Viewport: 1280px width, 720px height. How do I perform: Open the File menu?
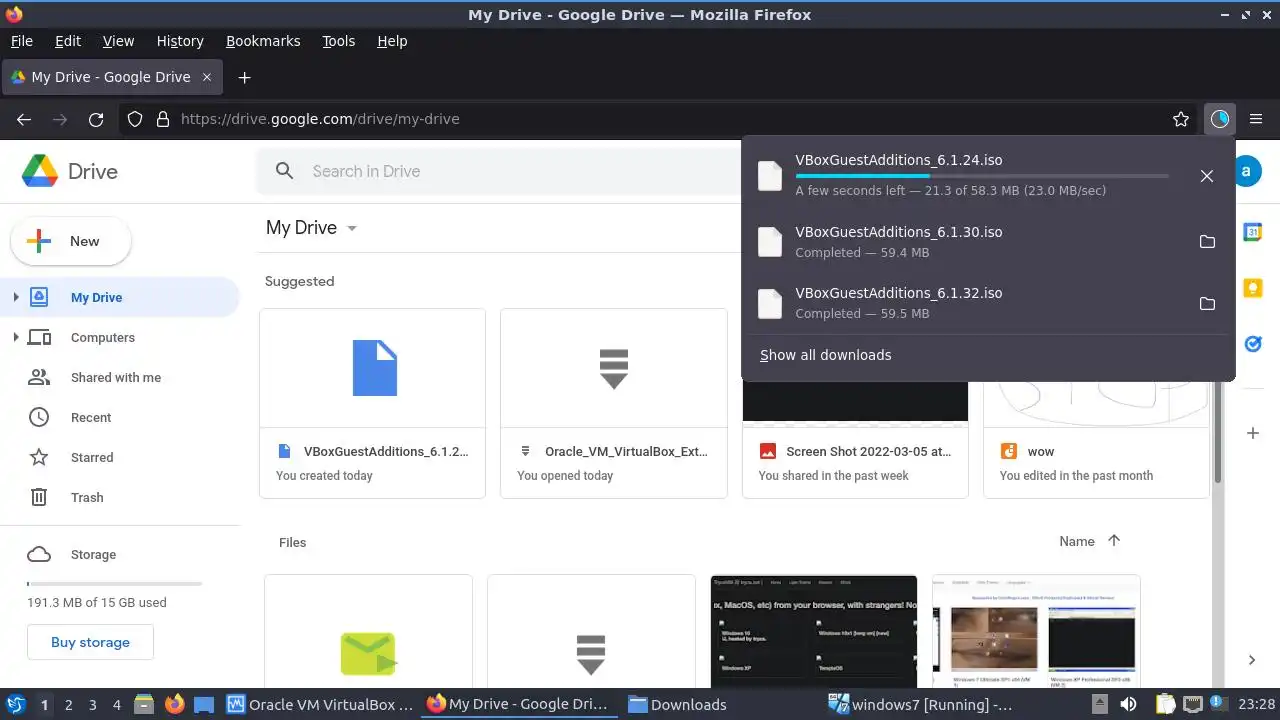(22, 41)
